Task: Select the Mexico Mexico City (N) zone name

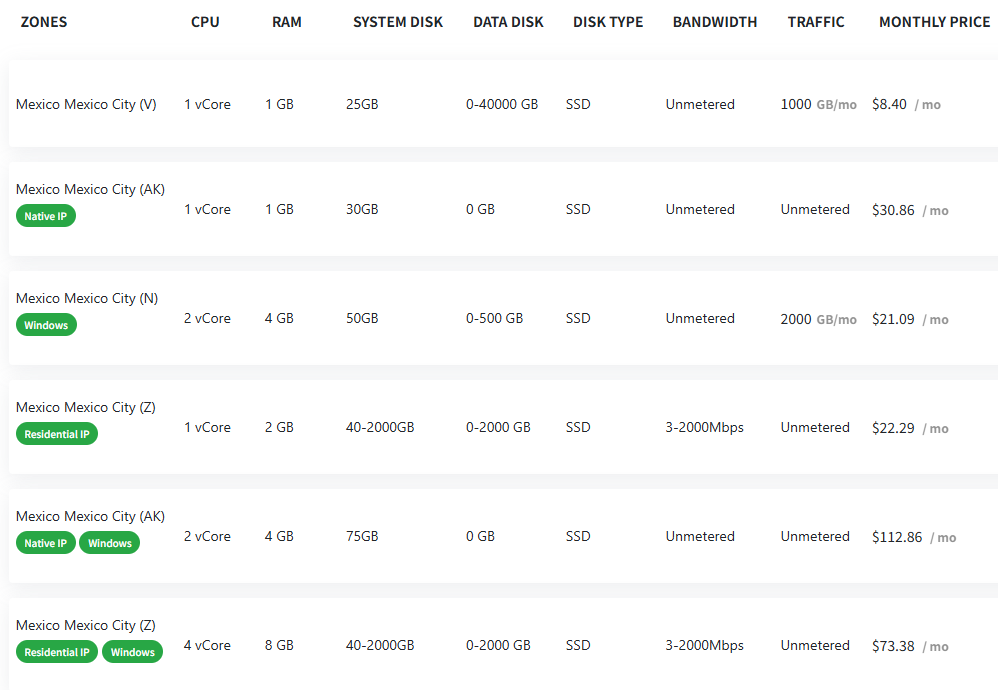Action: 87,299
